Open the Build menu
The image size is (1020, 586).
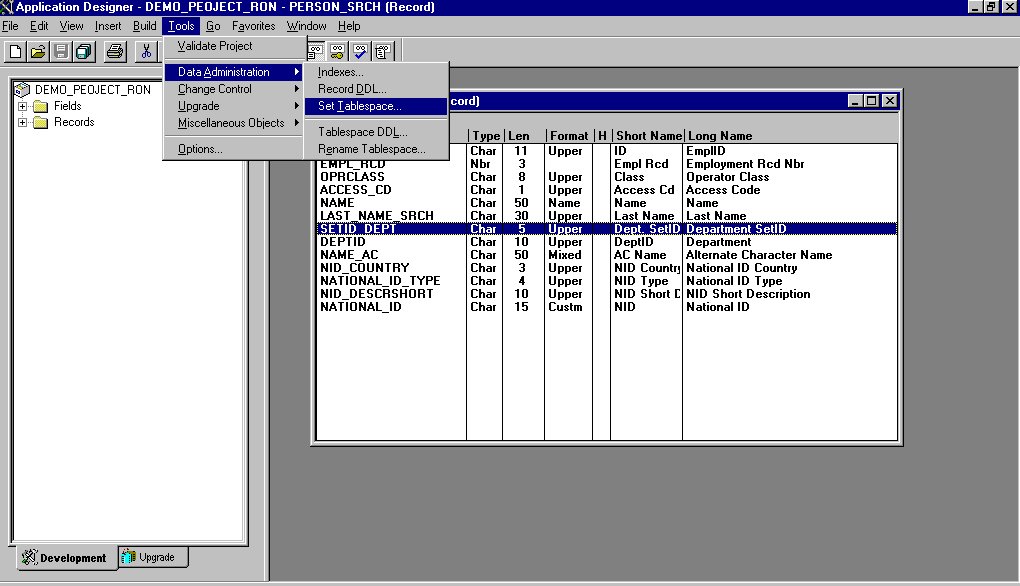pos(144,26)
